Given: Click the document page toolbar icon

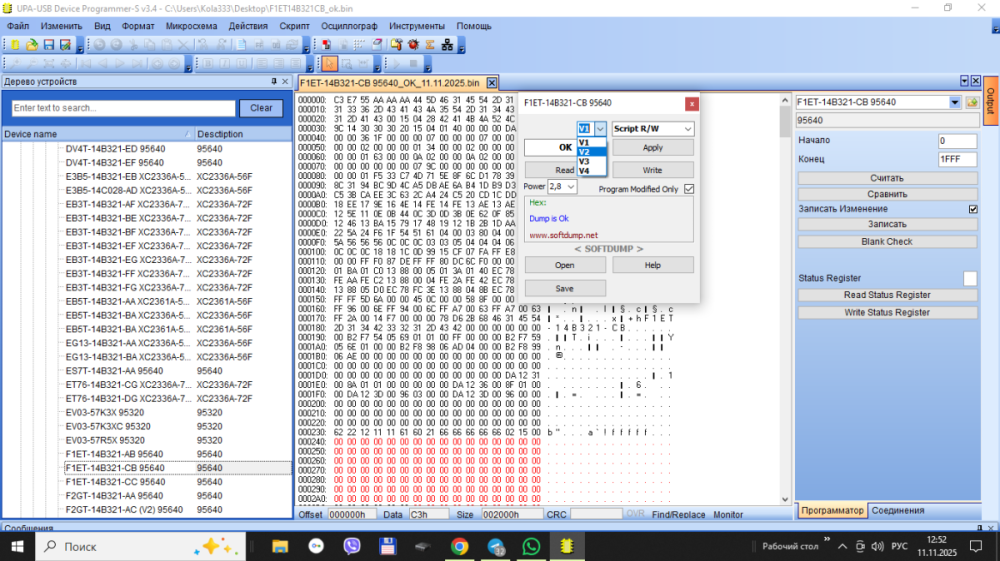Looking at the screenshot, I should pyautogui.click(x=241, y=45).
